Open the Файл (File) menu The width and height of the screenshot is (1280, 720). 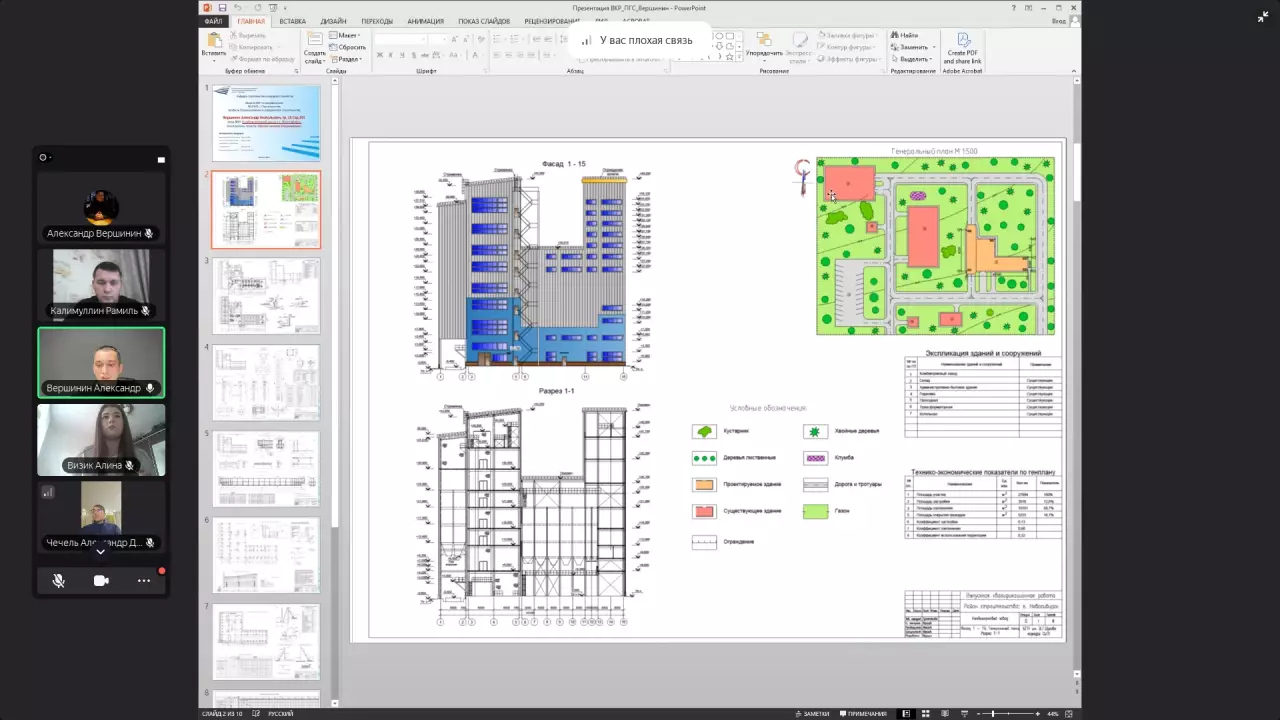click(213, 21)
